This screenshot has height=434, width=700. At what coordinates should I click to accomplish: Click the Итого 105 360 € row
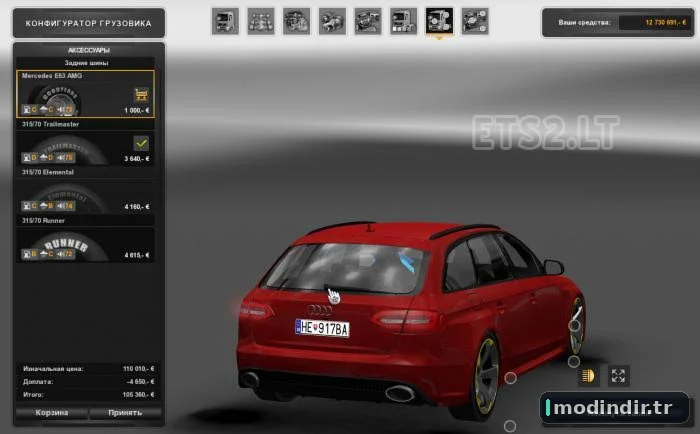coord(88,395)
